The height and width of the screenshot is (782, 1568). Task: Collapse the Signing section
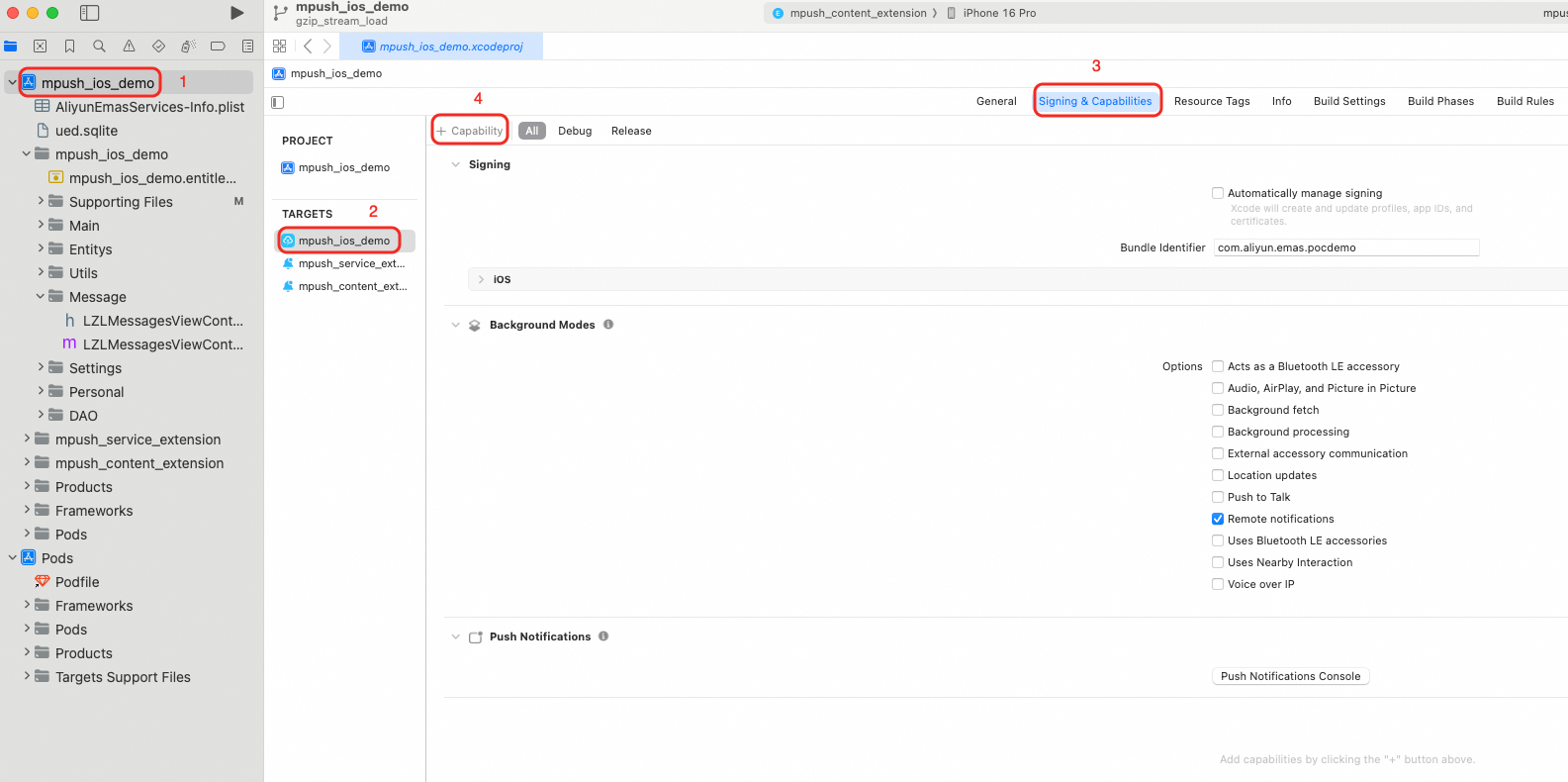455,164
